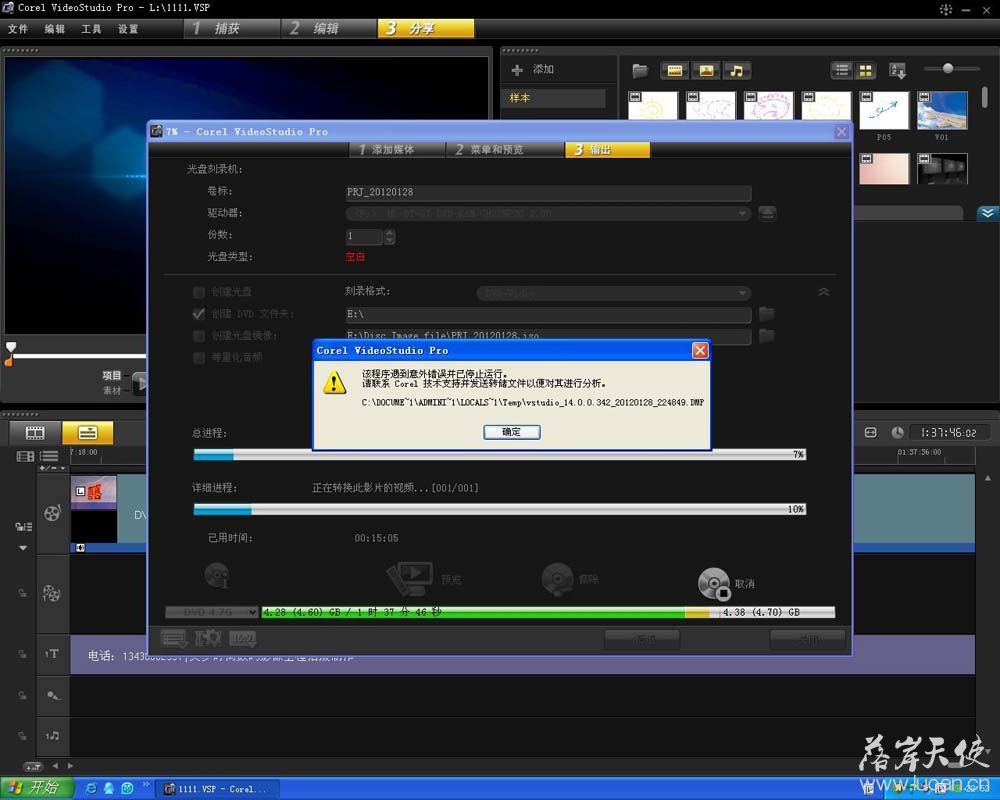This screenshot has height=800, width=1000.
Task: Select the 3 分享 step tab
Action: 426,28
